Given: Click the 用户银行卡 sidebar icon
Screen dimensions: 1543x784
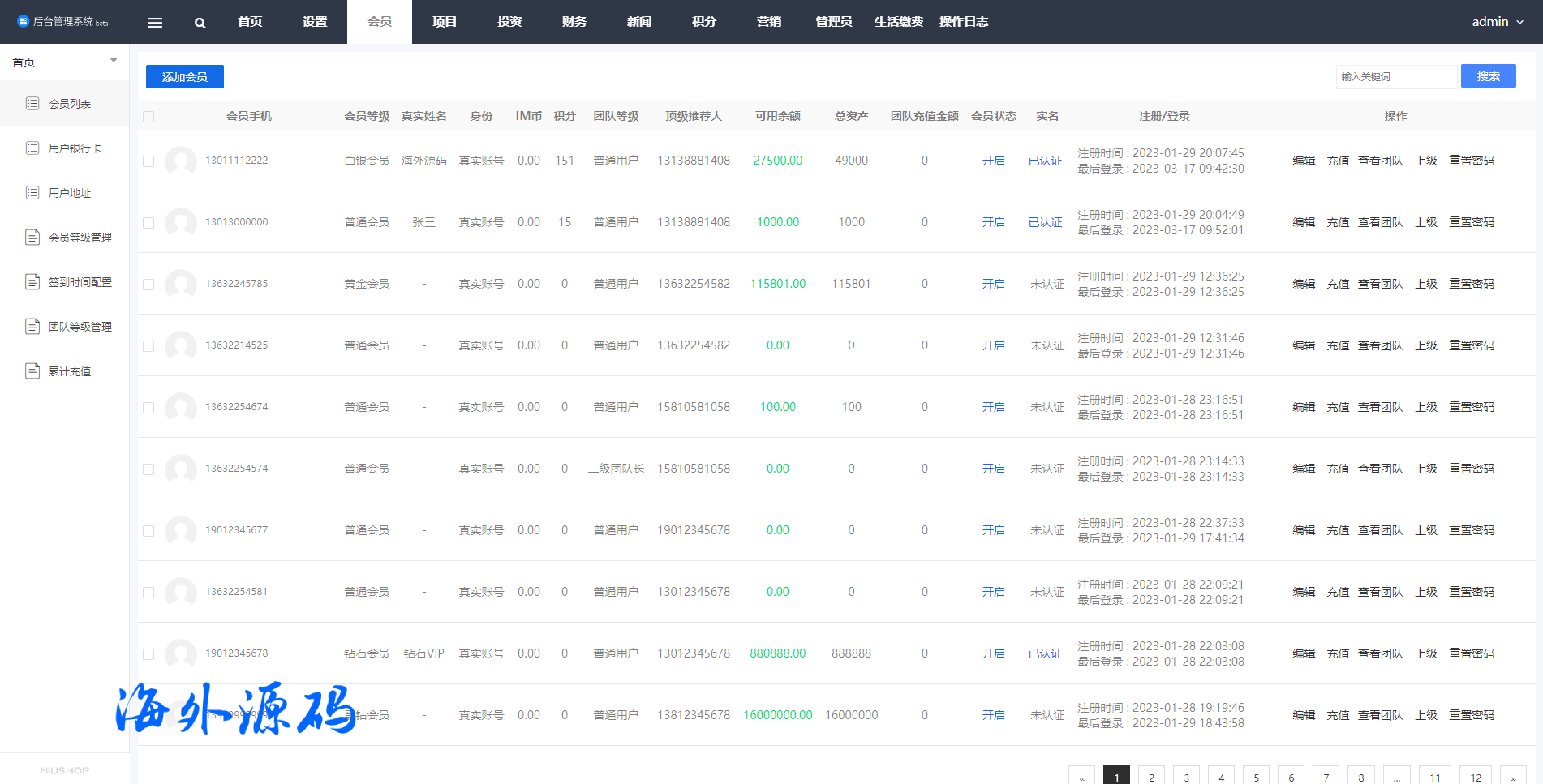Looking at the screenshot, I should 32,148.
